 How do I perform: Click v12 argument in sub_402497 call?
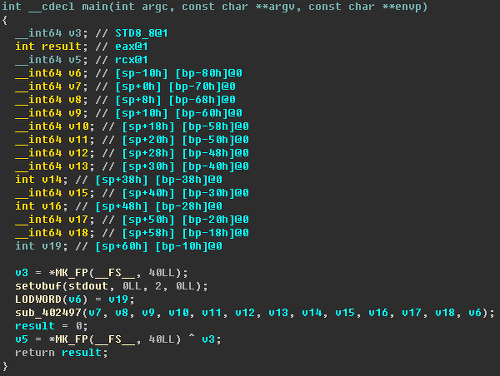click(x=245, y=313)
